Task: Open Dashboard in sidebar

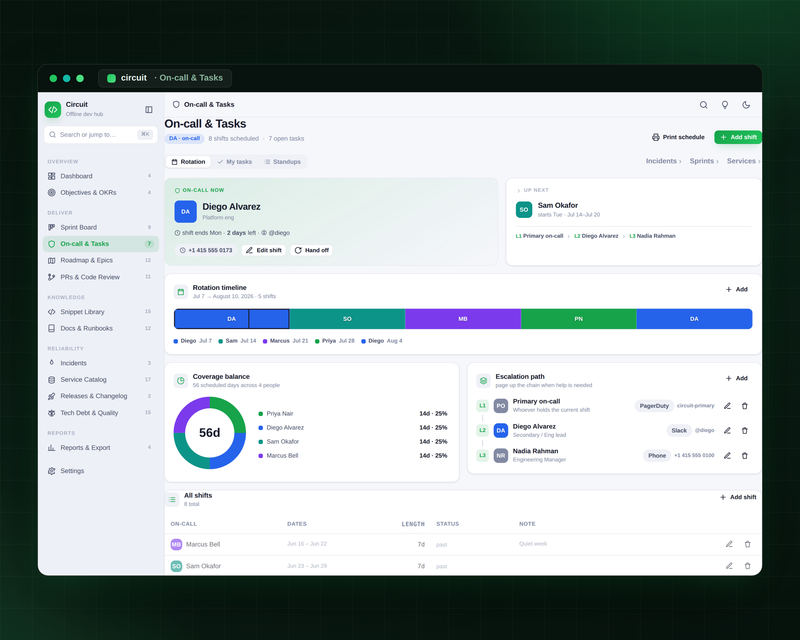Action: pyautogui.click(x=101, y=176)
